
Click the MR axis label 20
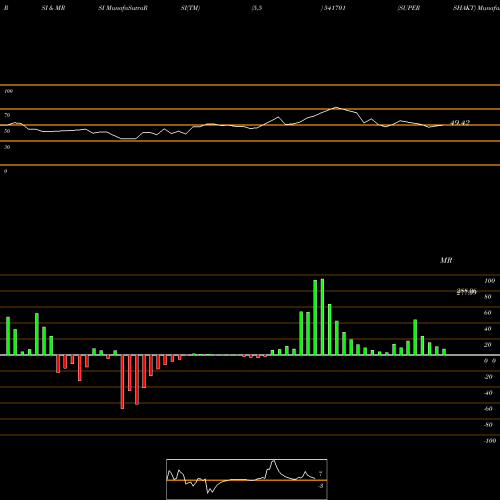click(x=488, y=345)
